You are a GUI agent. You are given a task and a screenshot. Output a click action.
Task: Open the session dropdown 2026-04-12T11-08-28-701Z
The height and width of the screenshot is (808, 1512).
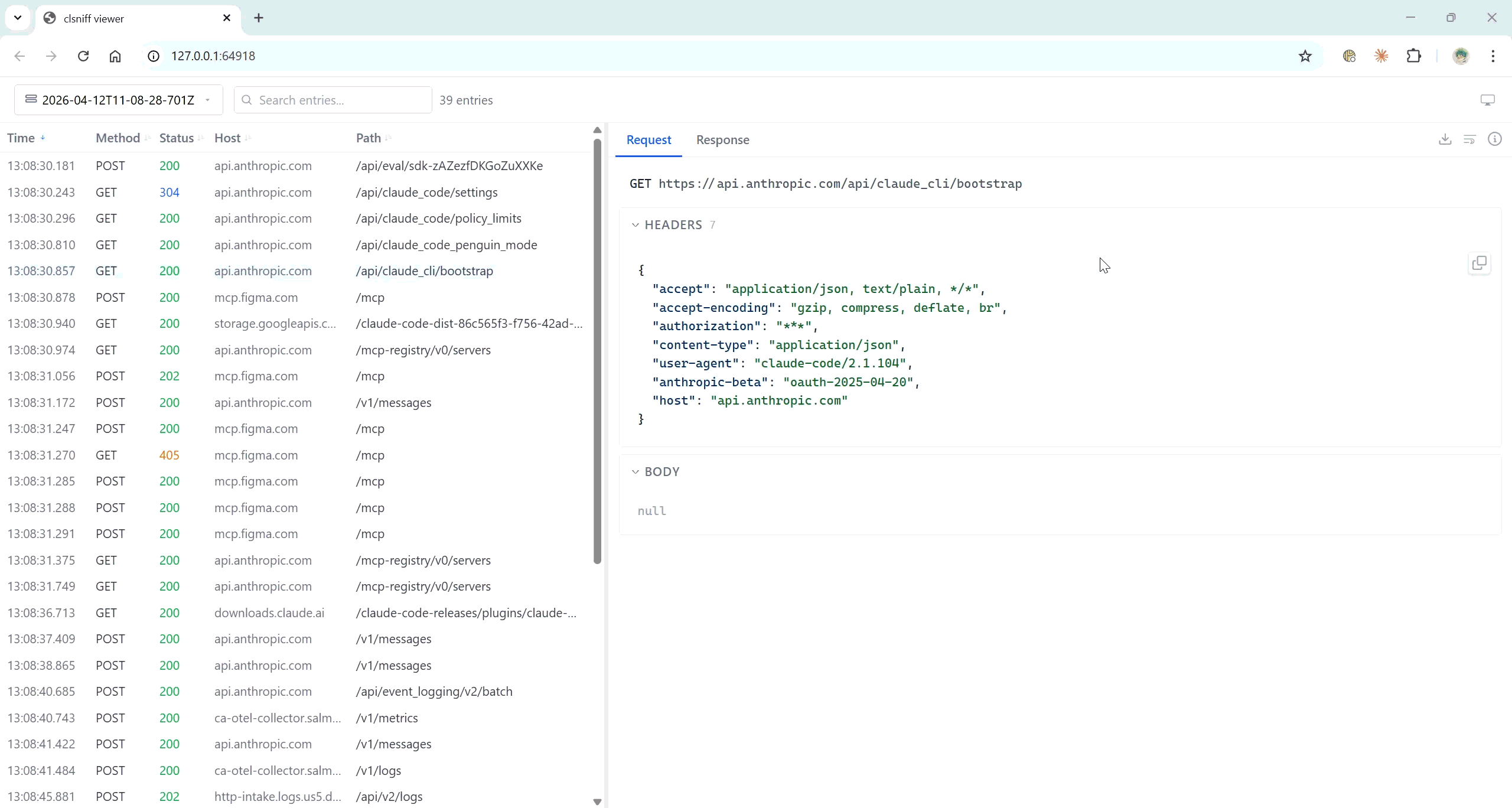click(x=118, y=100)
